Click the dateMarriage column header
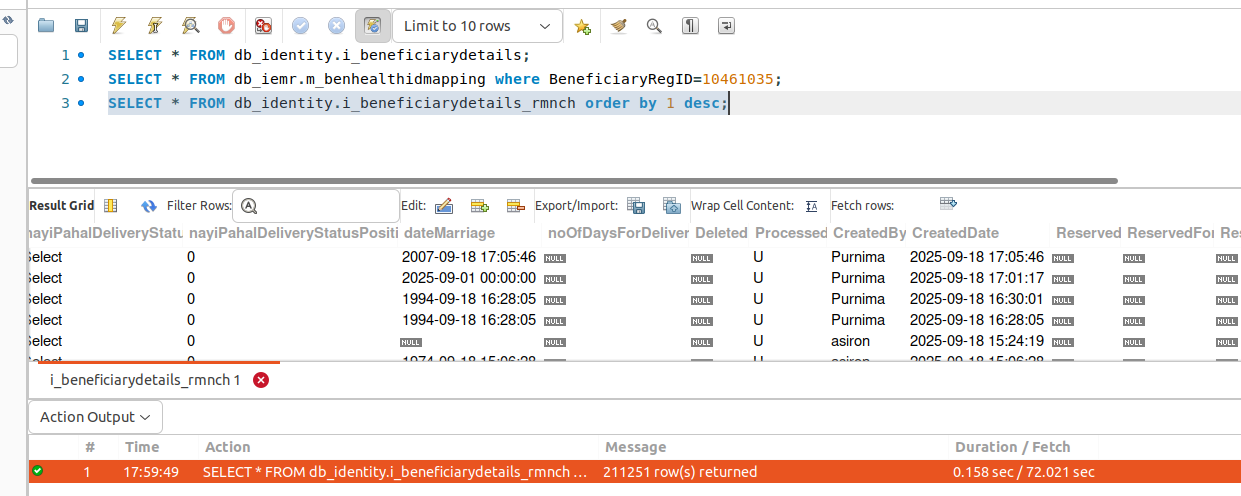Screen dimensions: 1241x496 pos(449,233)
